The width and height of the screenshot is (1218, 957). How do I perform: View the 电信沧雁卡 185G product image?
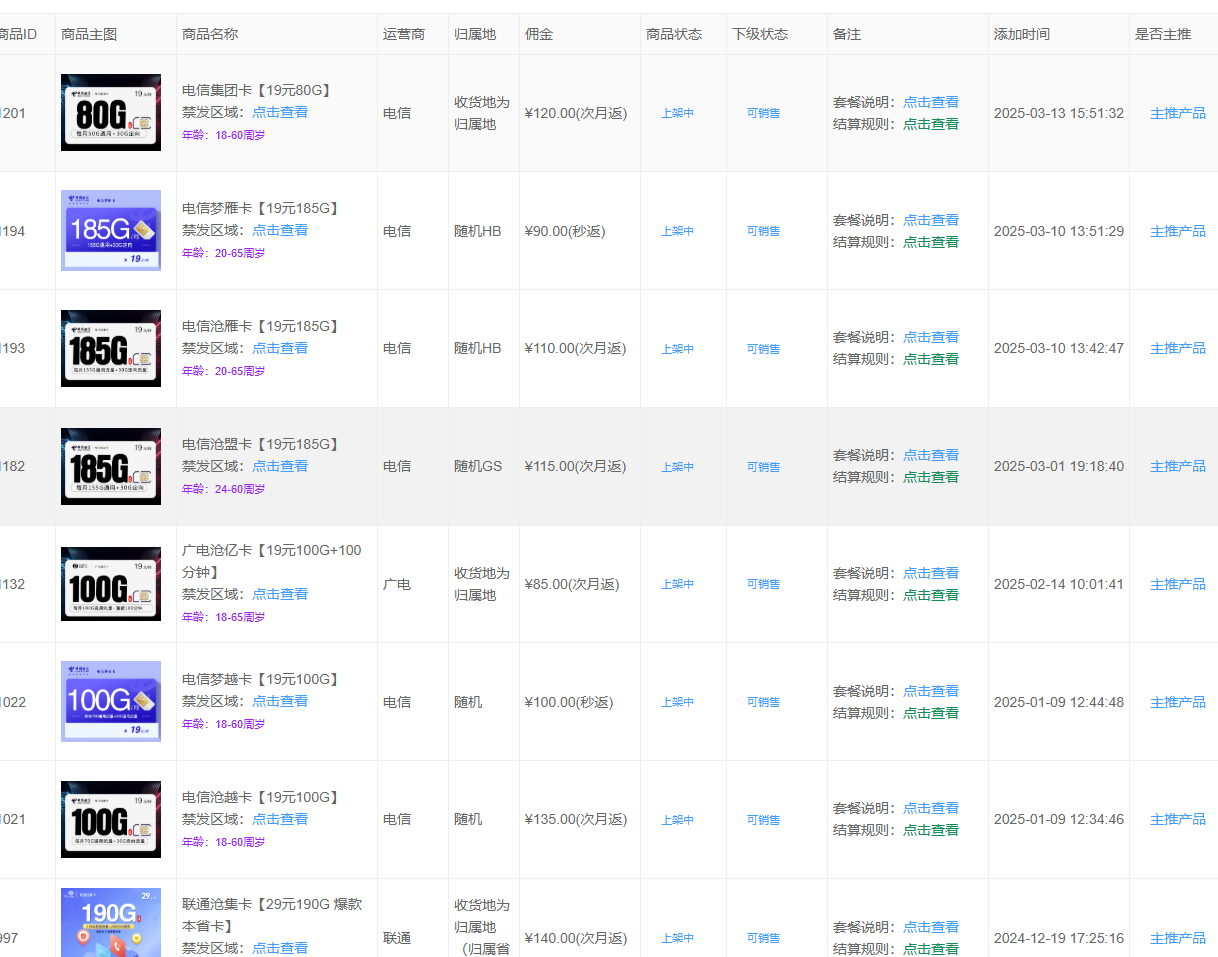[x=111, y=348]
